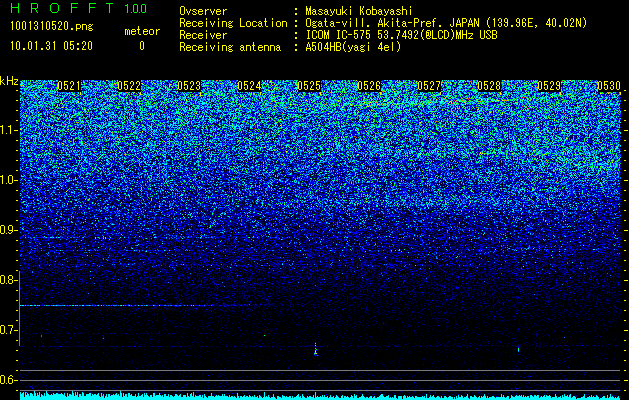Click the Receiver label

click(203, 35)
